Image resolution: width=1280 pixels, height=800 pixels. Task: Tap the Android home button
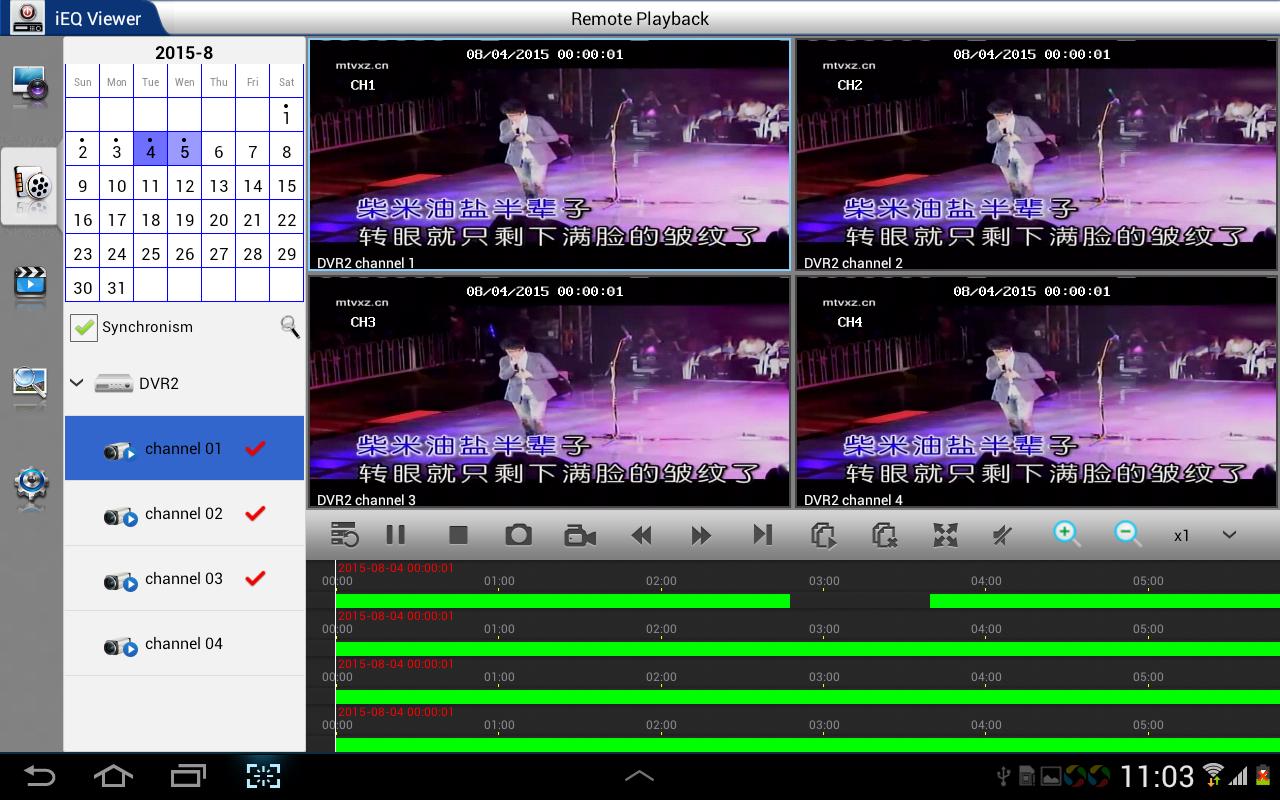[113, 776]
